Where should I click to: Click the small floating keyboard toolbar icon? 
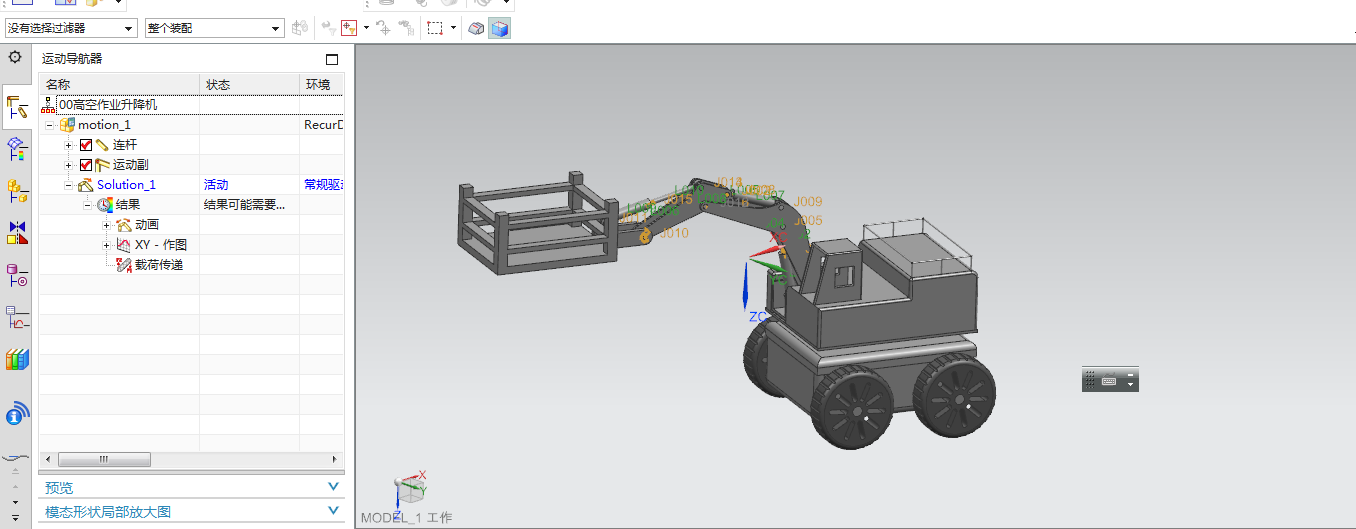point(1108,380)
